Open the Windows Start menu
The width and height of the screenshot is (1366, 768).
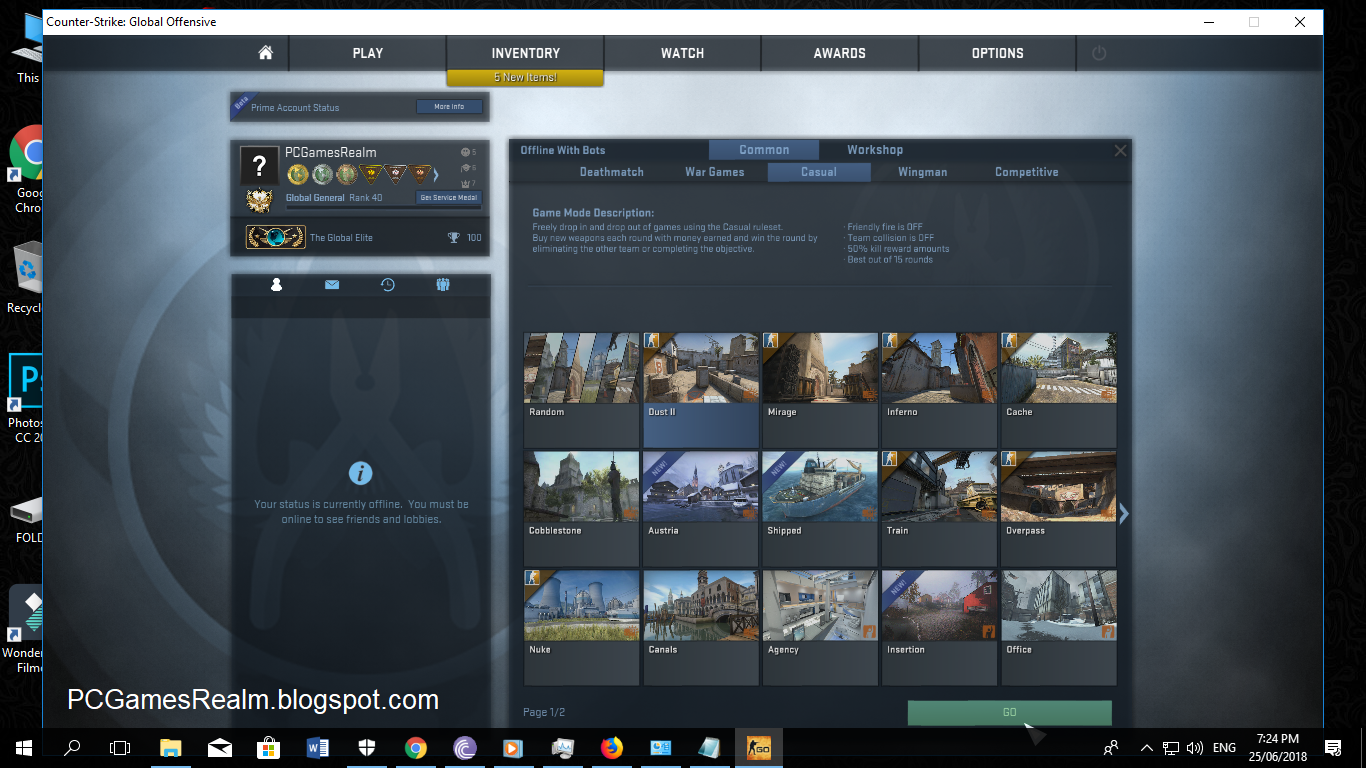[x=23, y=747]
